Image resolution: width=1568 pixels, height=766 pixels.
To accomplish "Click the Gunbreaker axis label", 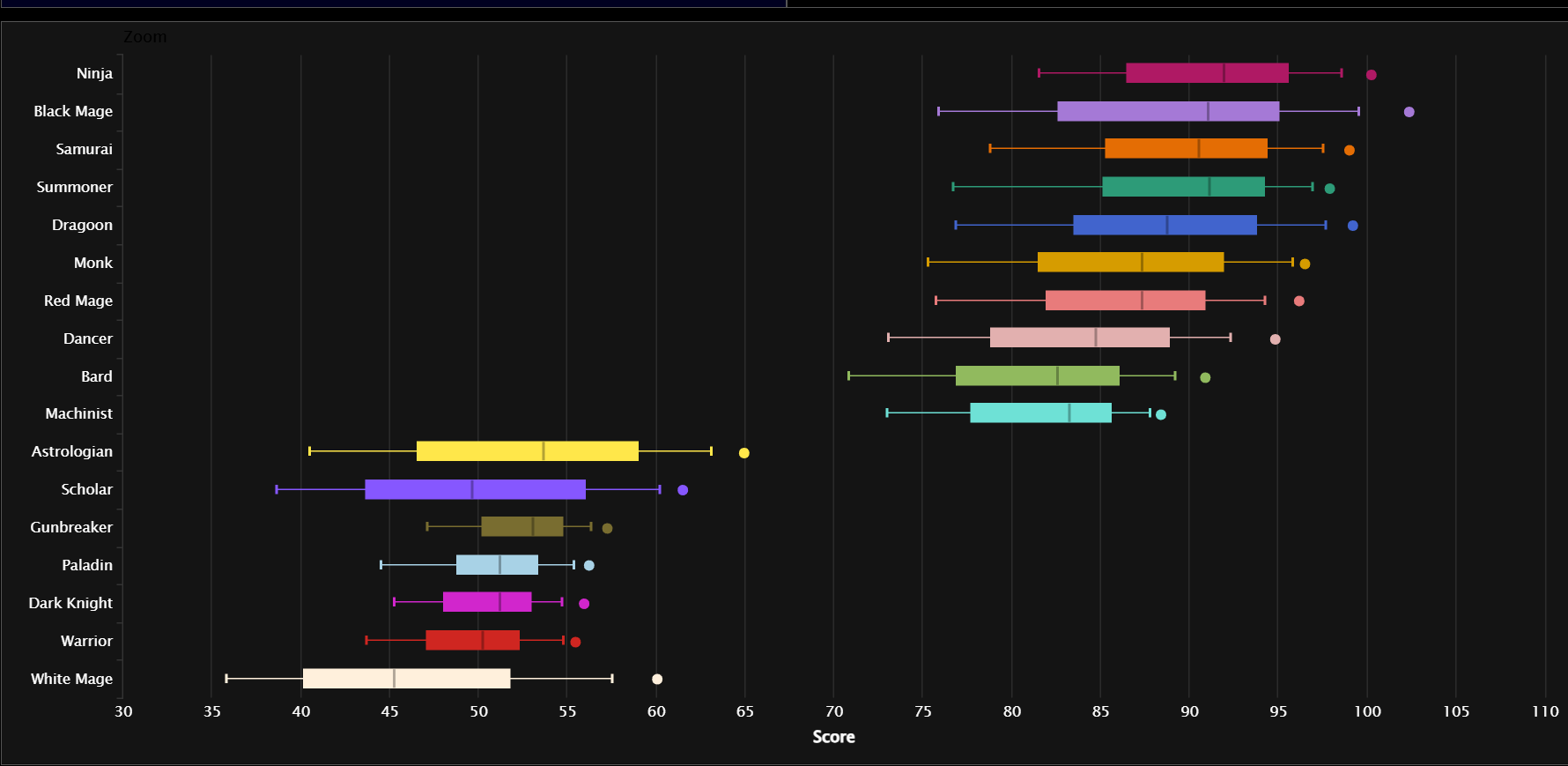I will pyautogui.click(x=71, y=527).
